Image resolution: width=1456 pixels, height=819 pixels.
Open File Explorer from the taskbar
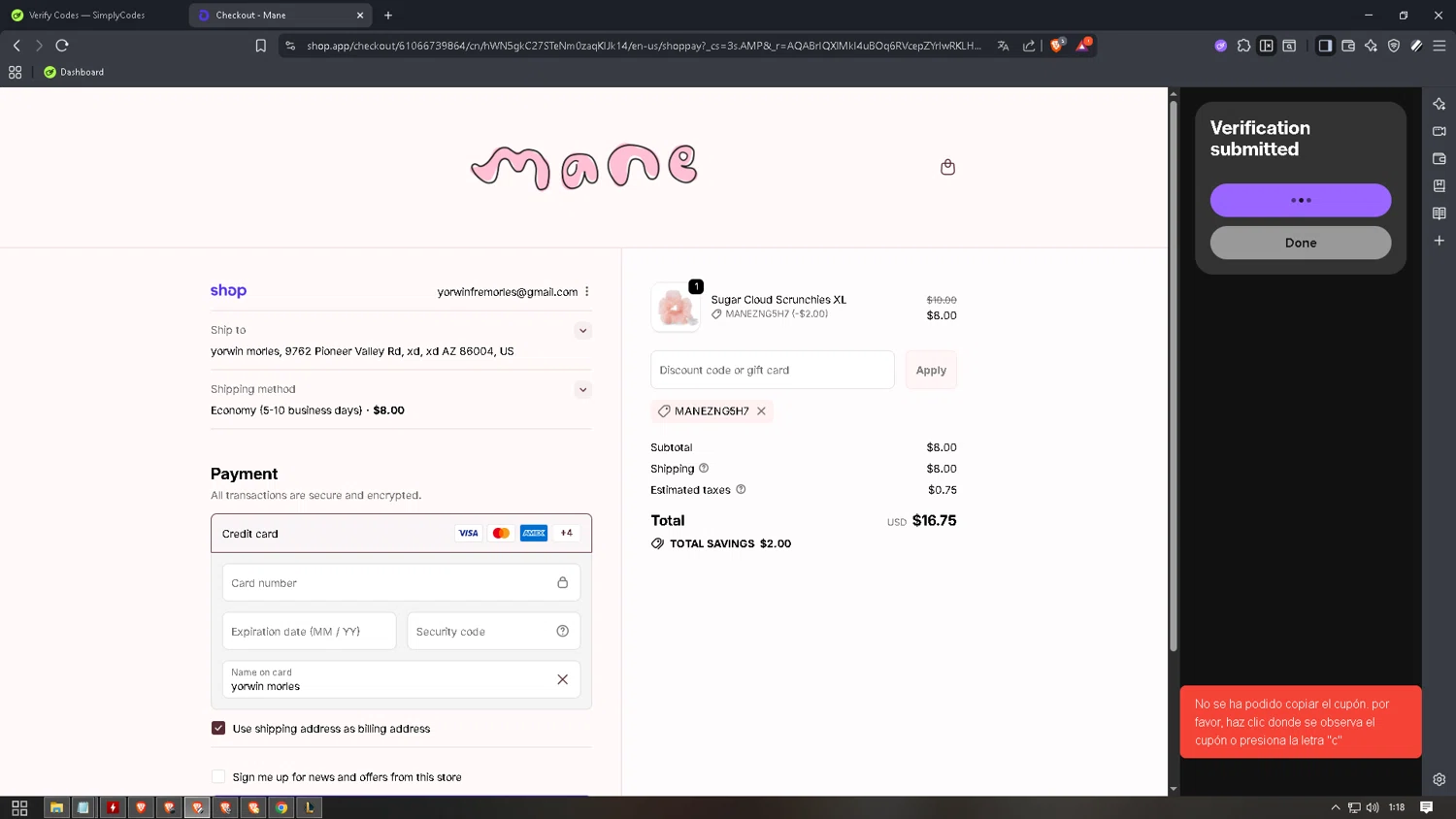[x=56, y=807]
